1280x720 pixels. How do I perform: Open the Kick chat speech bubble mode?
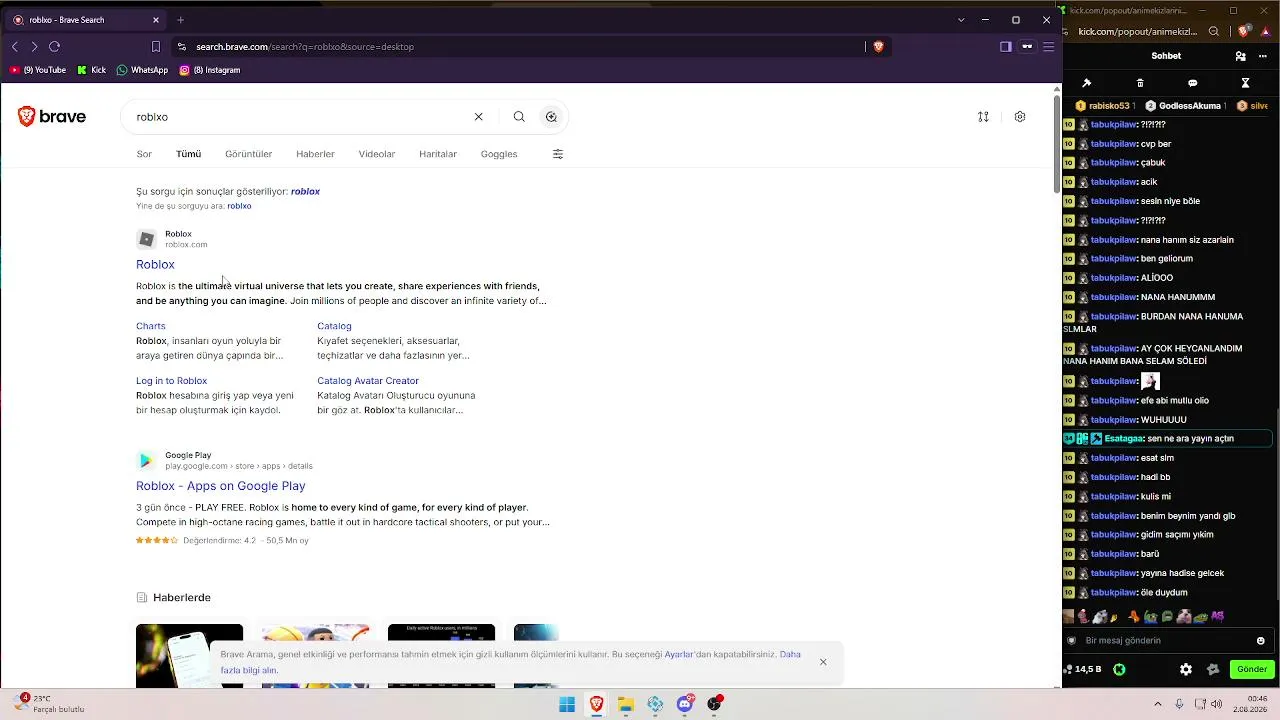point(1193,83)
